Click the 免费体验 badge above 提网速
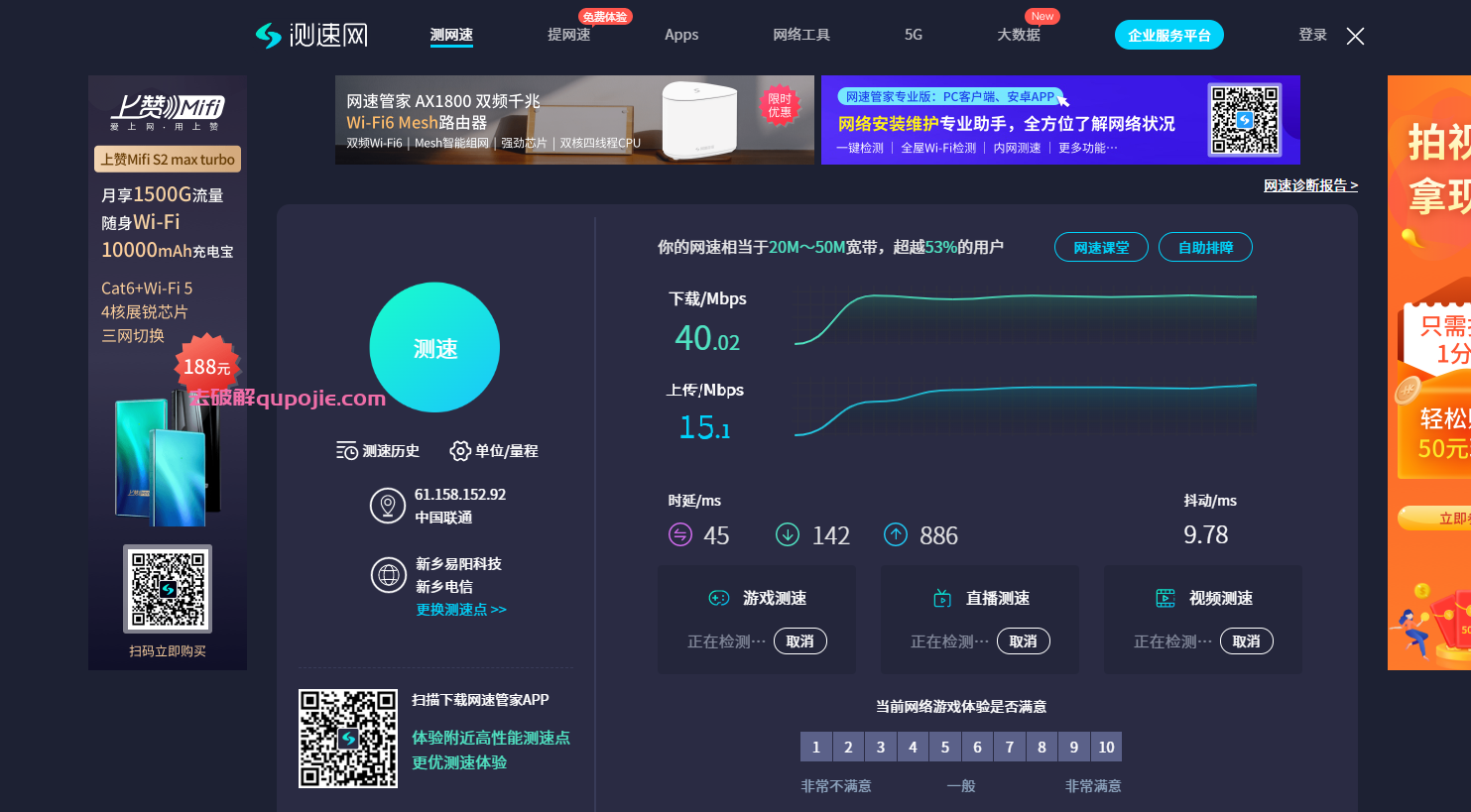Image resolution: width=1471 pixels, height=812 pixels. pos(605,17)
